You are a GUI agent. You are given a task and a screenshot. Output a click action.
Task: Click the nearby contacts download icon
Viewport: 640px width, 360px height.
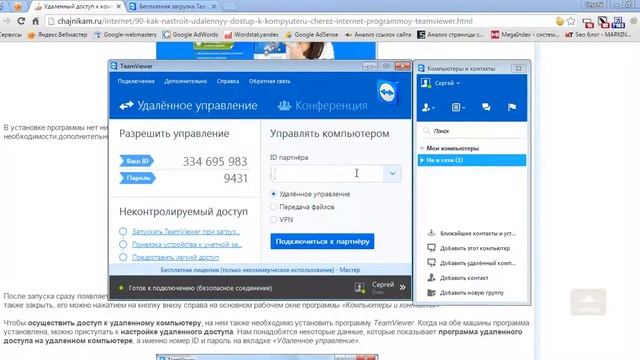[x=431, y=233]
